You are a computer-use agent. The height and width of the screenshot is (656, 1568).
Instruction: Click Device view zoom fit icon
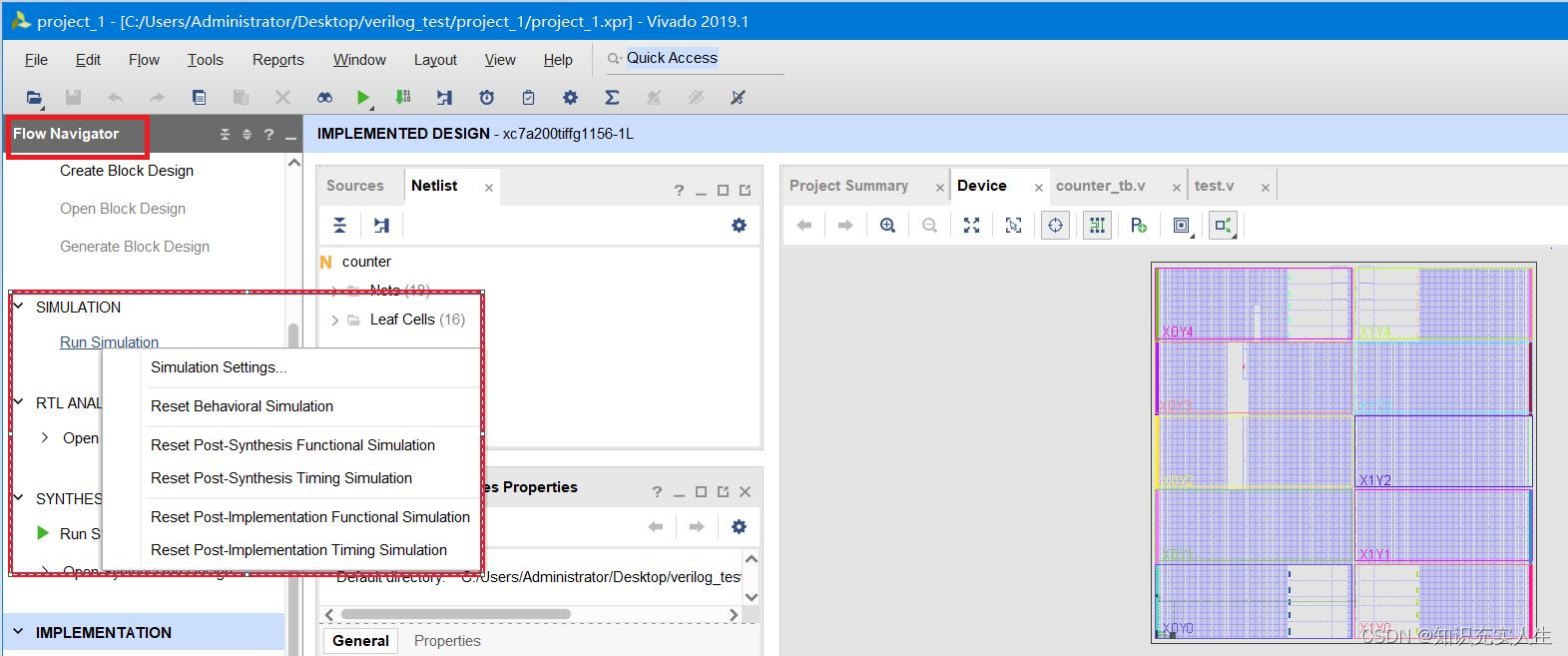971,226
